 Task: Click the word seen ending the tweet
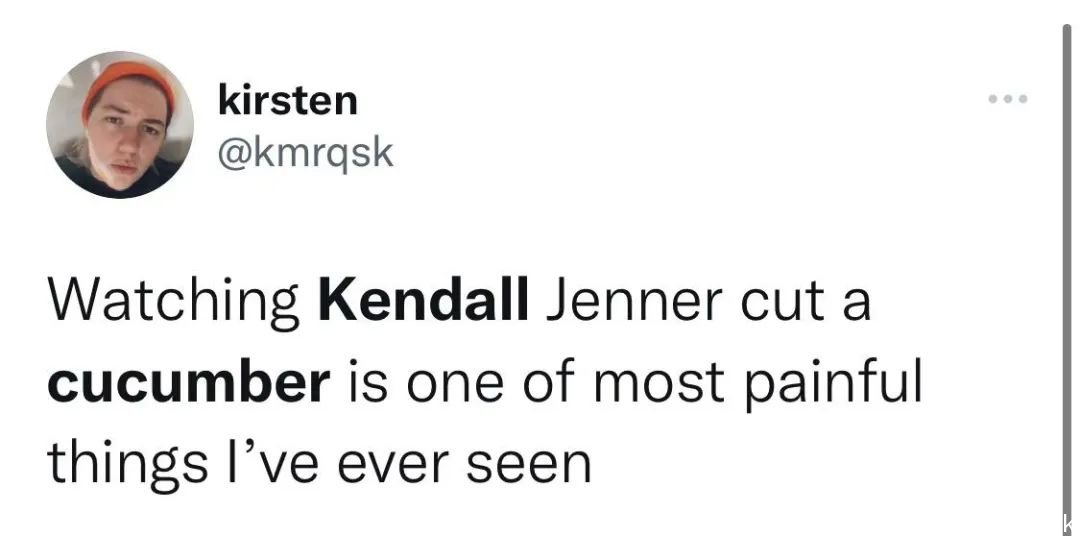click(529, 466)
